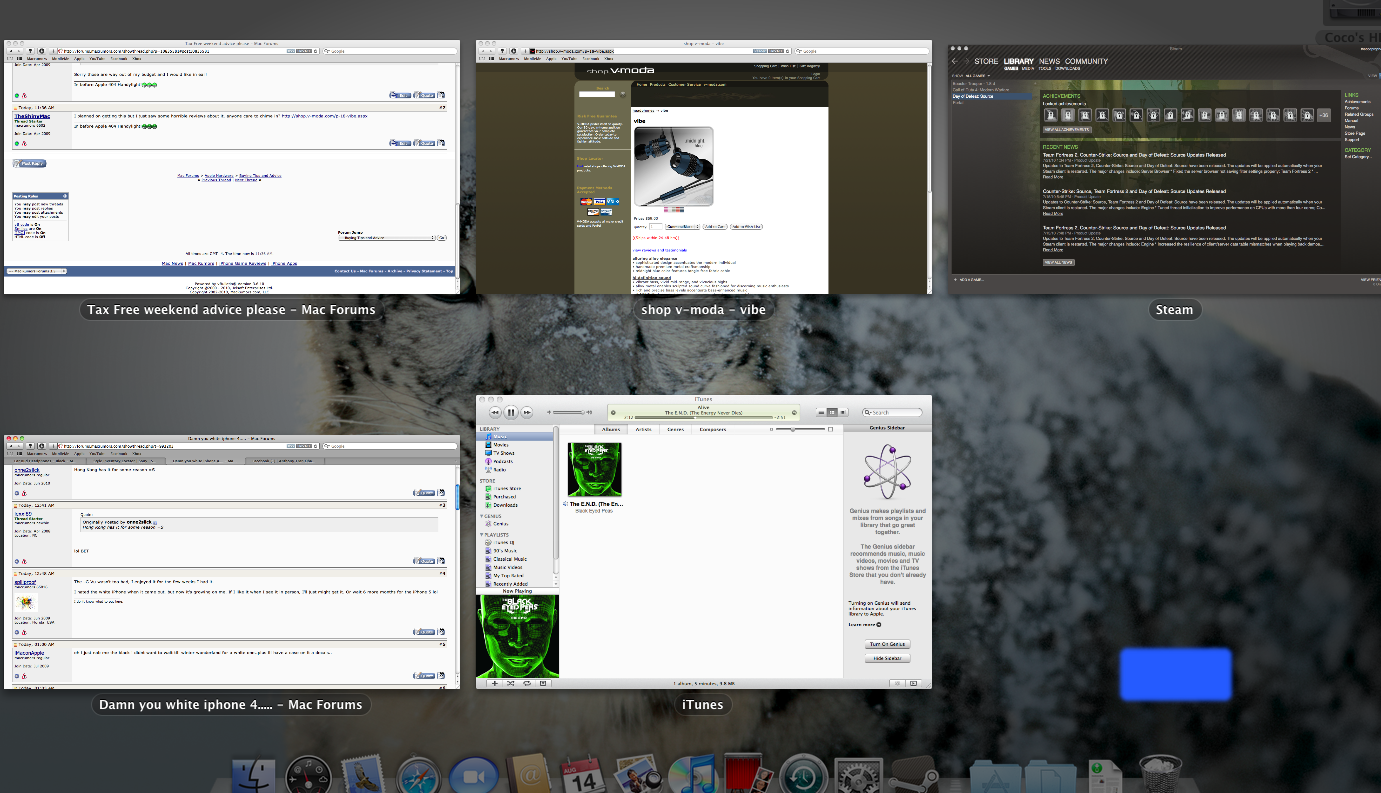Toggle repeat in iTunes bottom bar
Viewport: 1381px width, 793px height.
[x=527, y=683]
